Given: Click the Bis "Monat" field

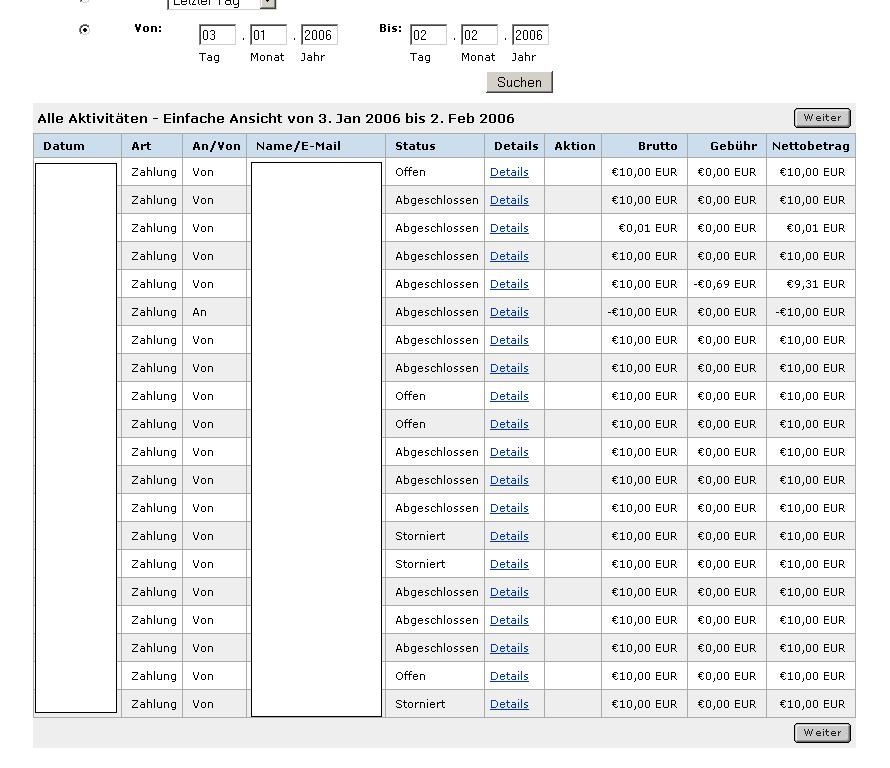Looking at the screenshot, I should 479,36.
